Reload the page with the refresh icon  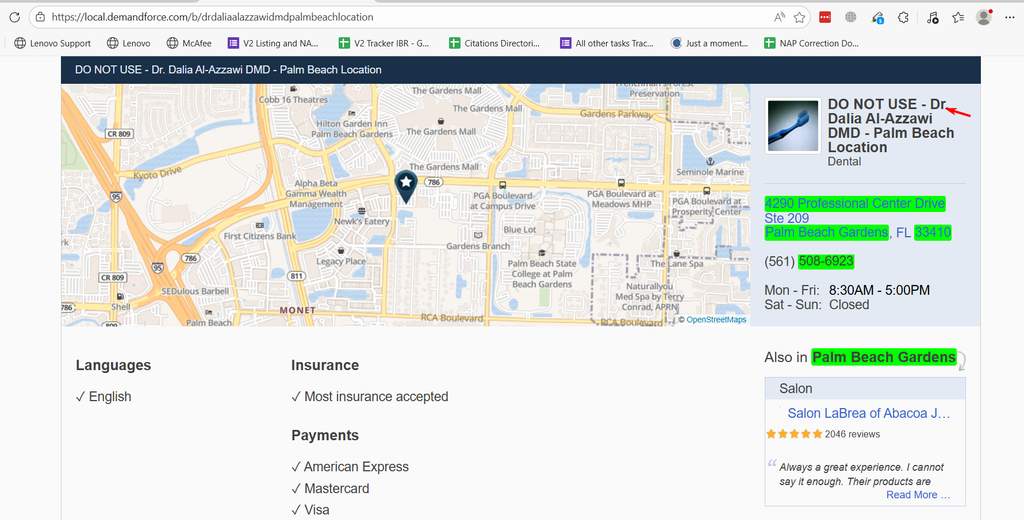(x=14, y=17)
